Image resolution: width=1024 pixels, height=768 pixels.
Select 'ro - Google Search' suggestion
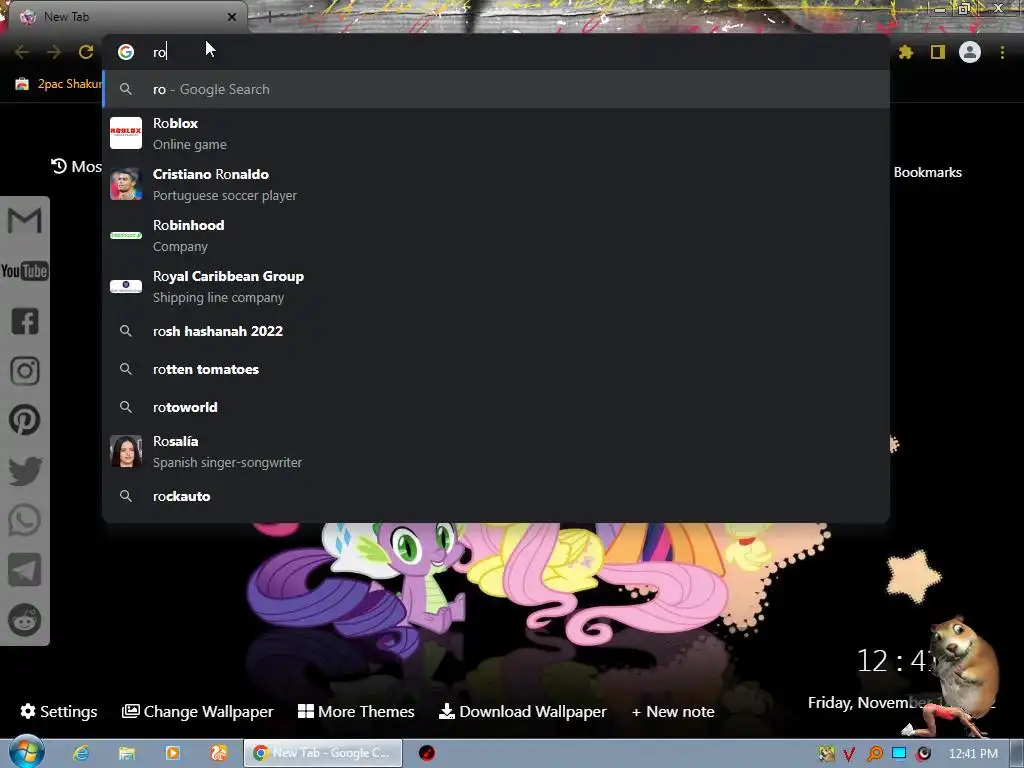pyautogui.click(x=496, y=89)
